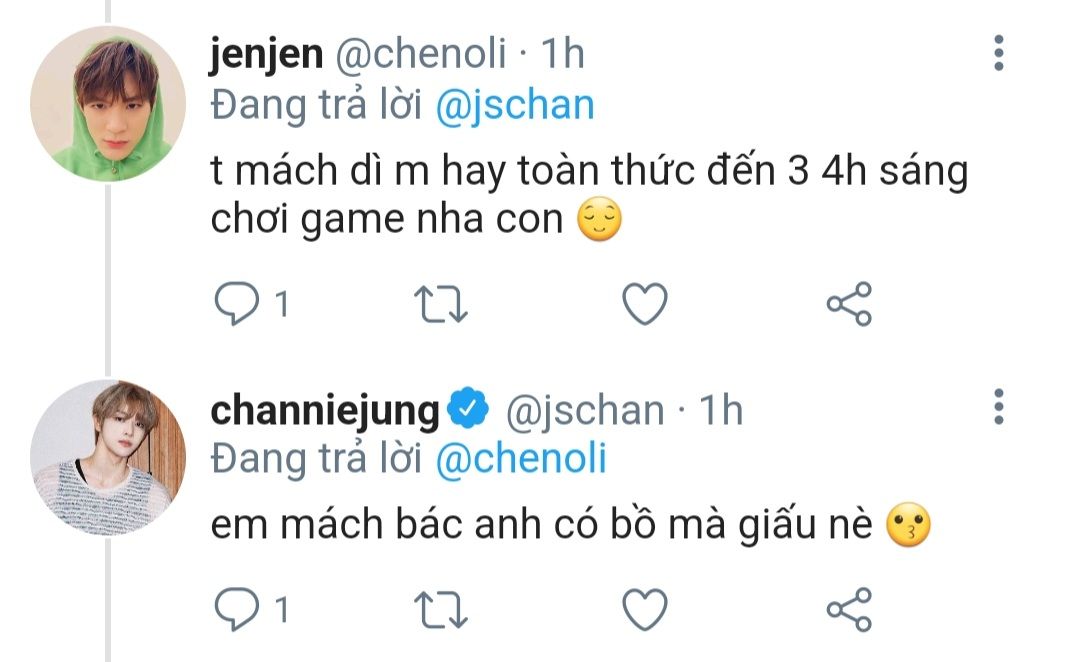Reply to jenjen's tweet about gaming
This screenshot has width=1080, height=662.
pyautogui.click(x=237, y=304)
